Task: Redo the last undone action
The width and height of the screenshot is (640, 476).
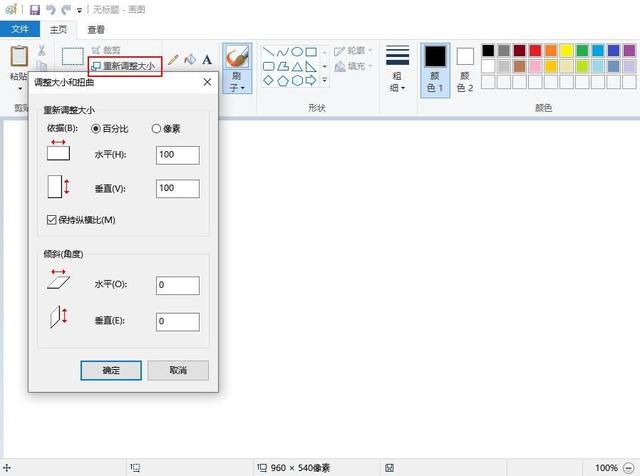Action: 66,9
